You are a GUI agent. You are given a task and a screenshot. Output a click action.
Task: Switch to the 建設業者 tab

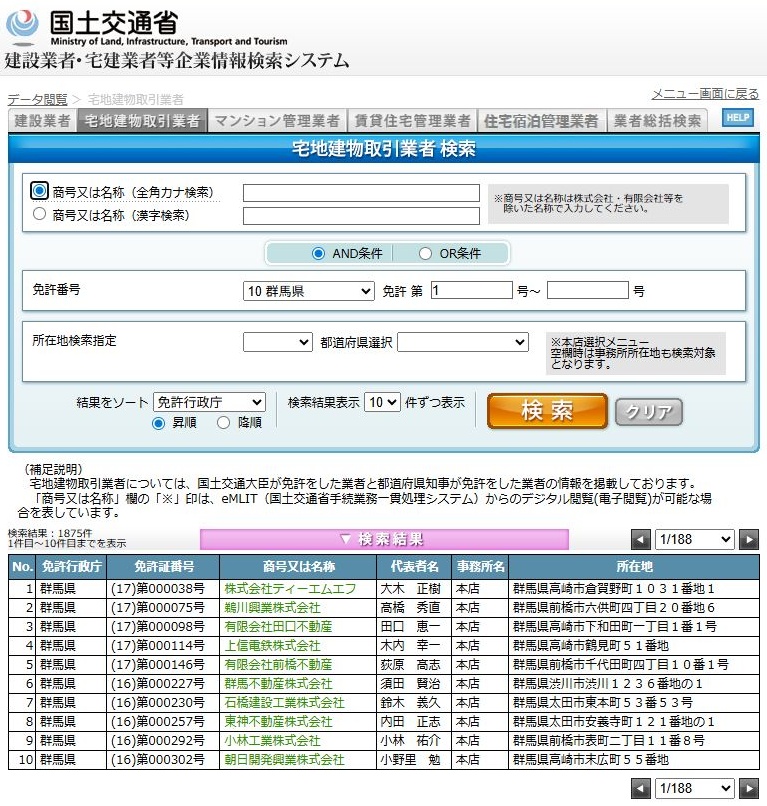(x=42, y=121)
